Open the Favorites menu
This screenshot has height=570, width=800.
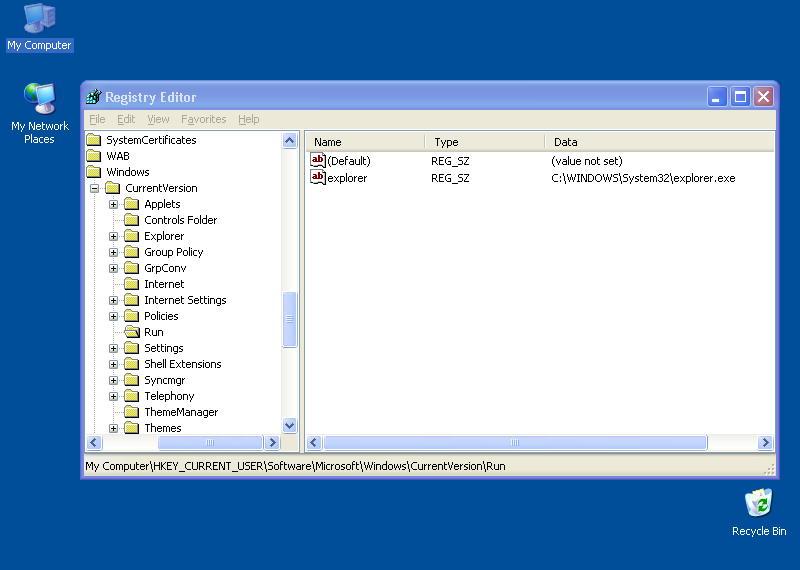pyautogui.click(x=204, y=119)
